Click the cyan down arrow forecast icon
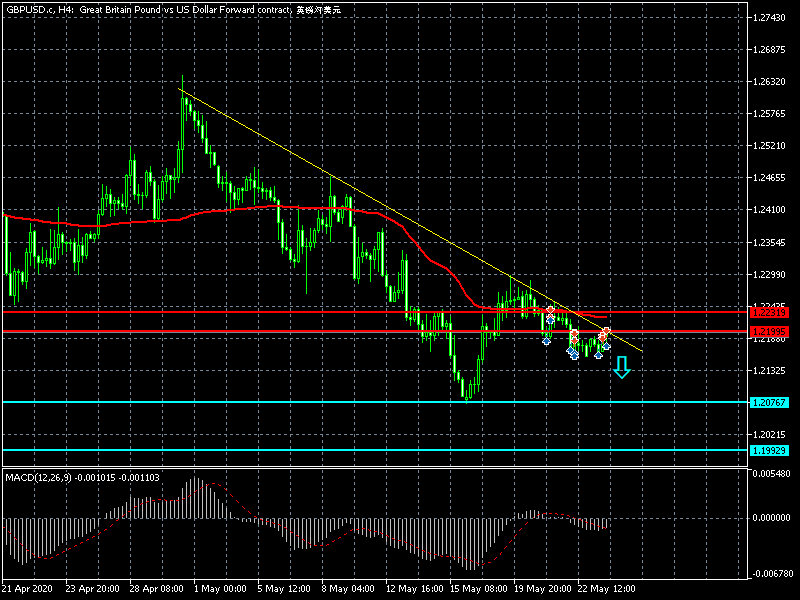Viewport: 800px width, 600px height. tap(622, 368)
